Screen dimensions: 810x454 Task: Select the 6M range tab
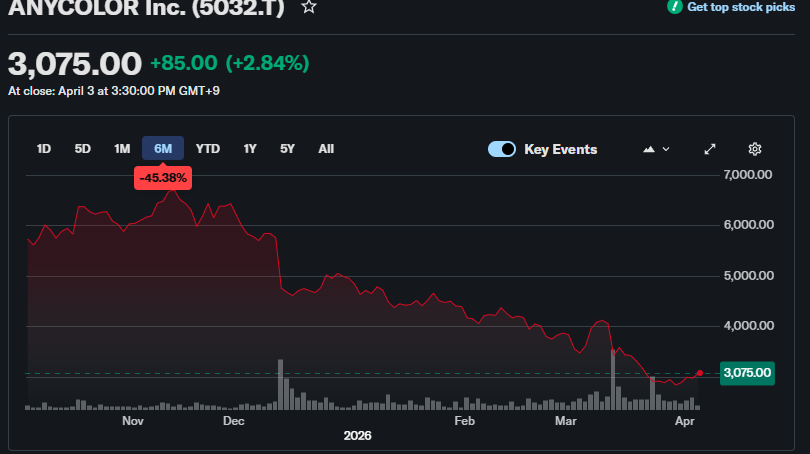pyautogui.click(x=163, y=149)
